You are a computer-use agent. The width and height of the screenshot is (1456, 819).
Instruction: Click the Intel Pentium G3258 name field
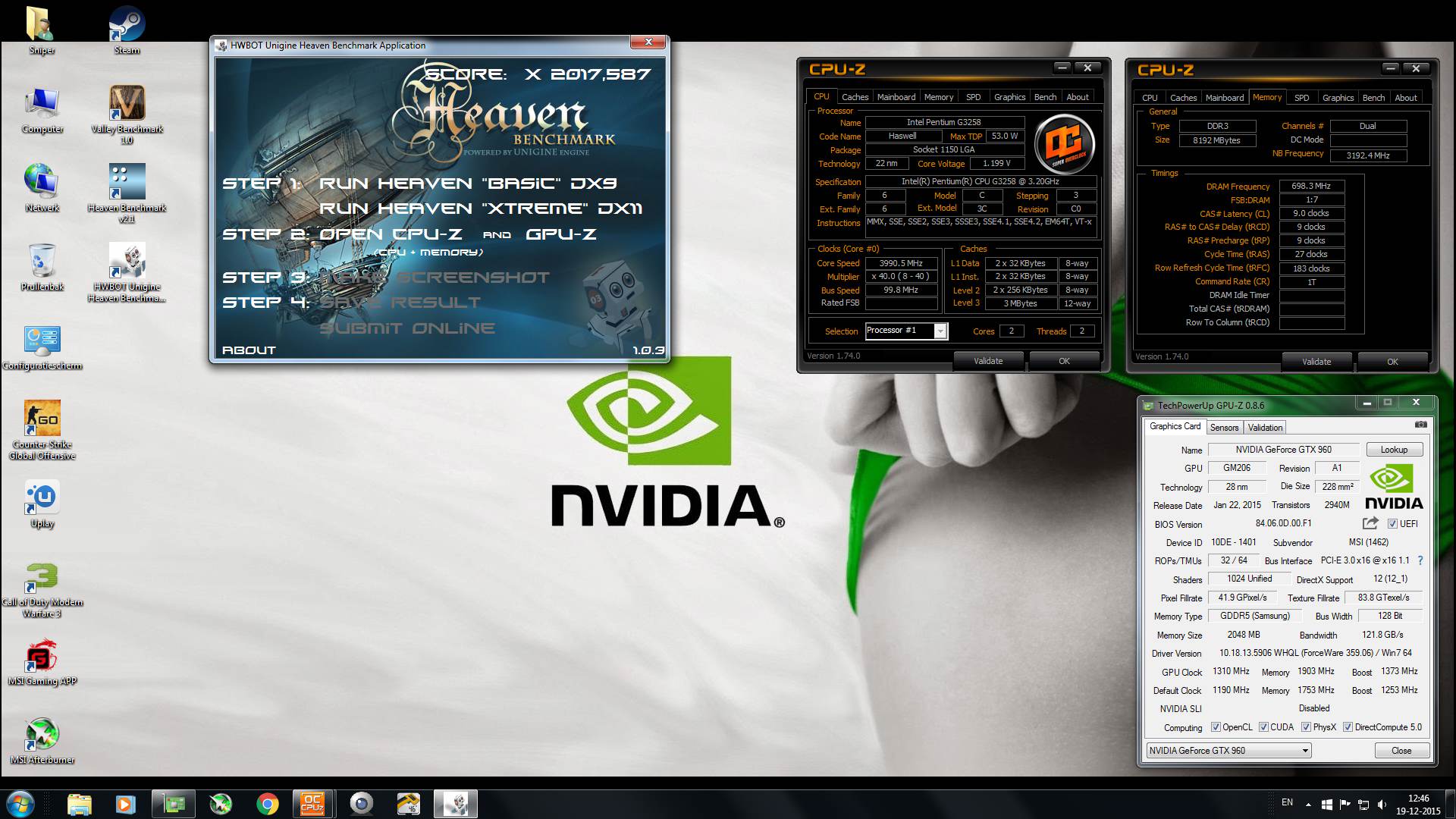[944, 122]
